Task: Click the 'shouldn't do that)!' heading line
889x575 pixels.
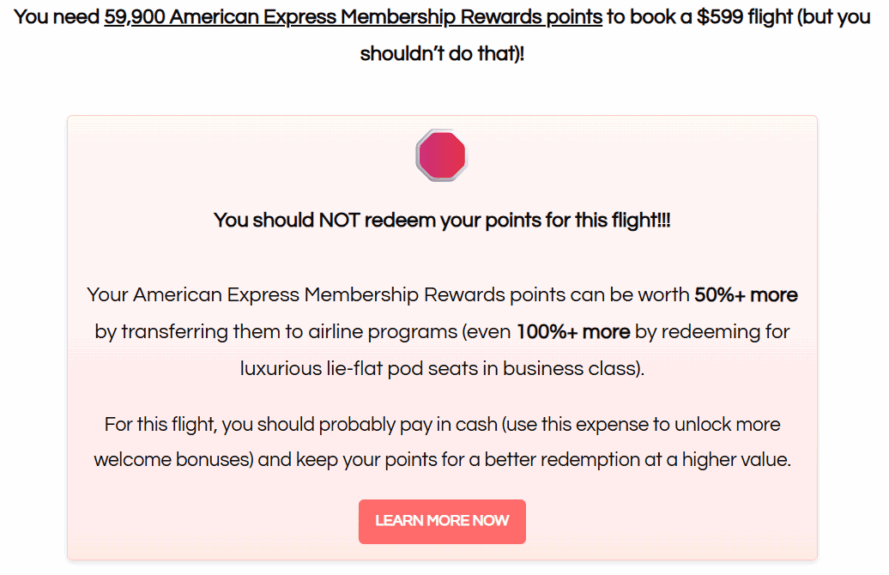Action: (442, 54)
